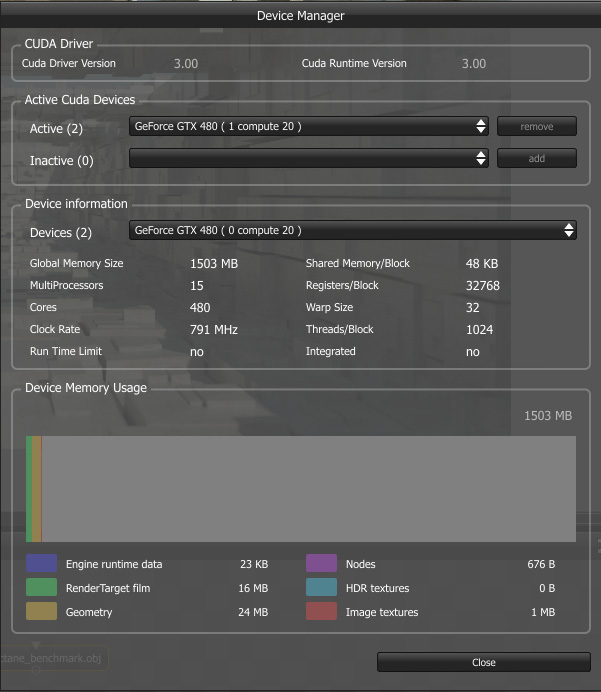This screenshot has height=692, width=601.
Task: Click the Image textures 1 MB value
Action: point(543,612)
